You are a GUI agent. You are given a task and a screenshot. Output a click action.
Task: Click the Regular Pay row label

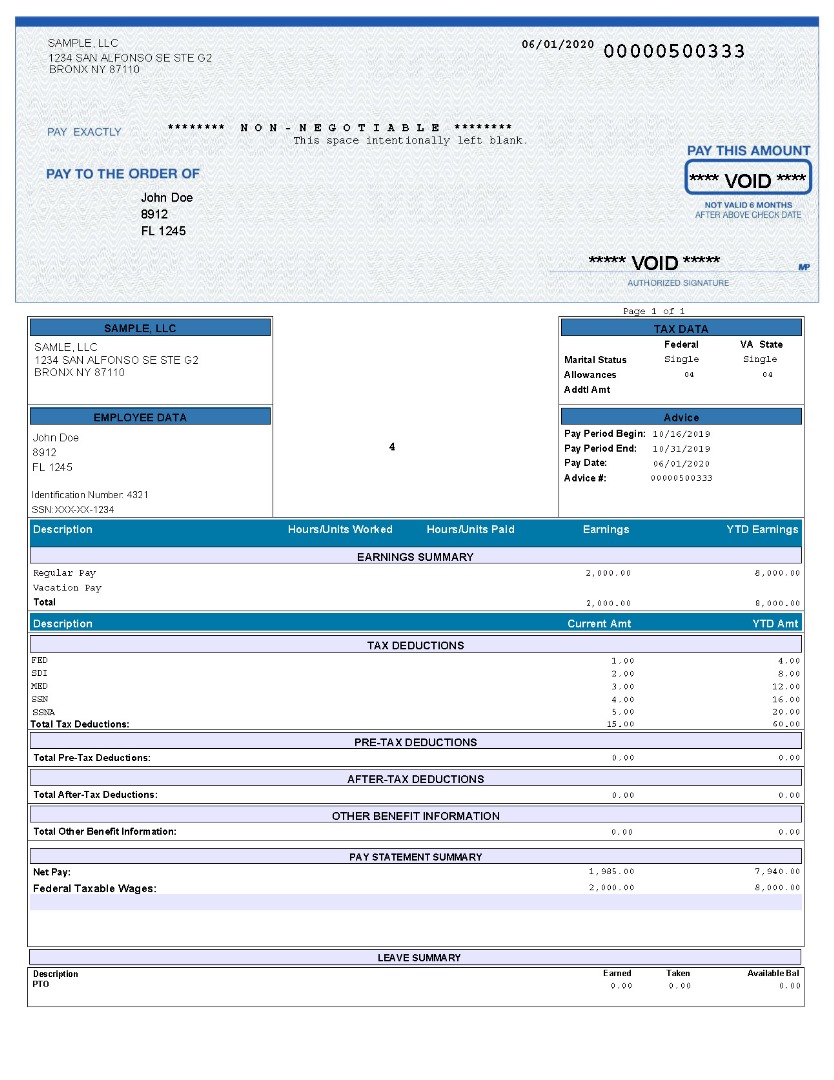click(65, 573)
